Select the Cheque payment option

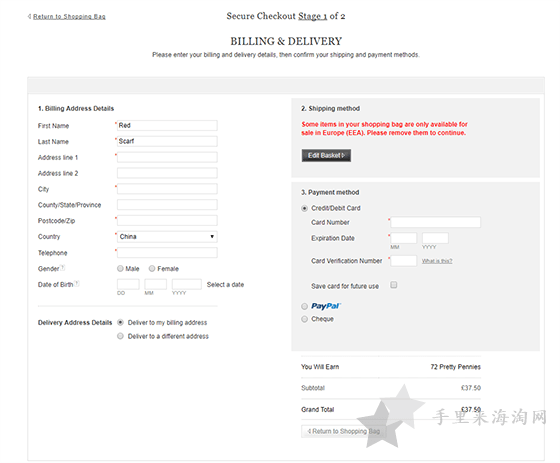pos(304,319)
